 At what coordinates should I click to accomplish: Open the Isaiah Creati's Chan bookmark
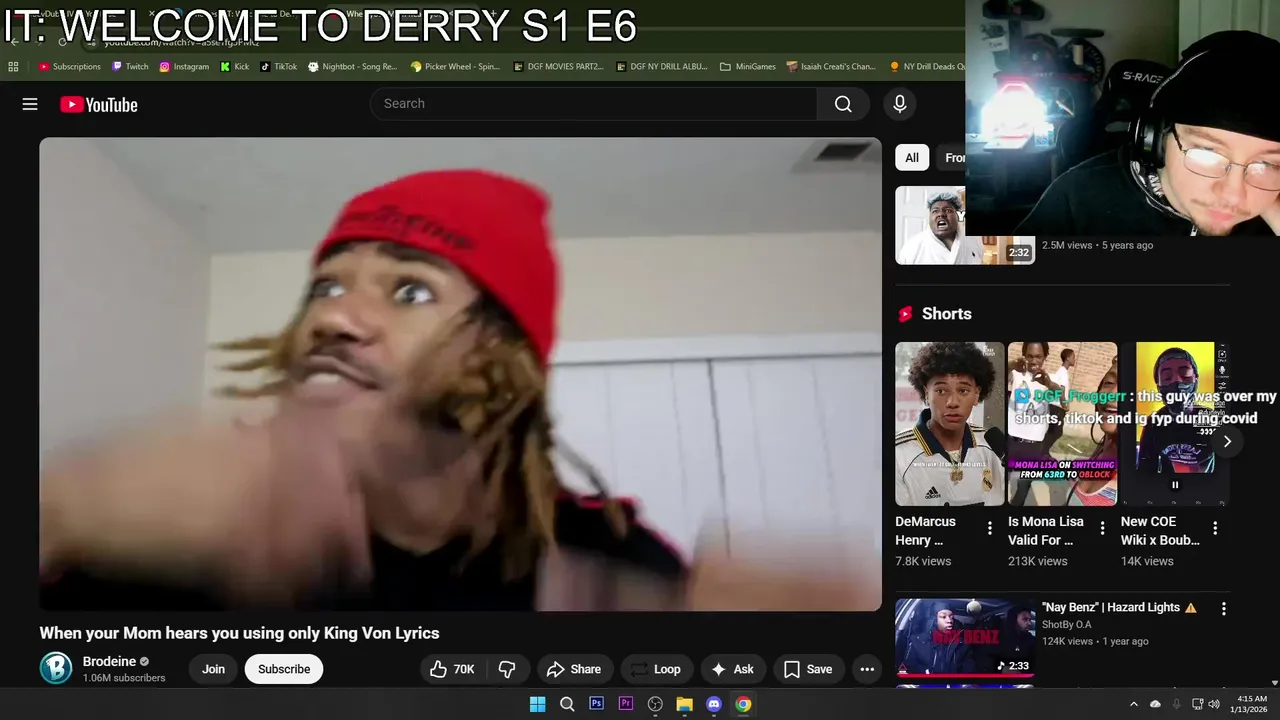tap(831, 67)
